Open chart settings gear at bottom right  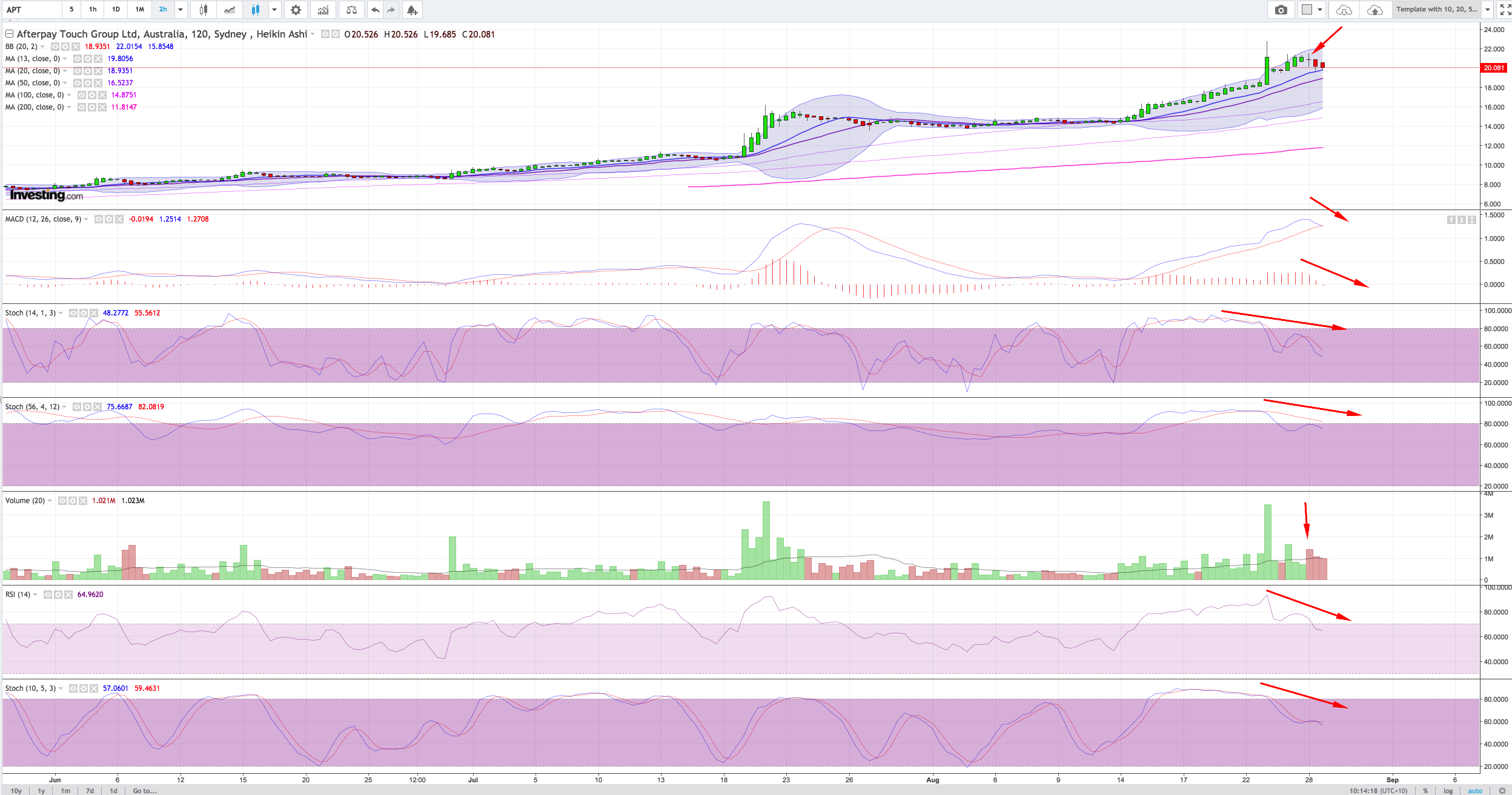[1502, 791]
